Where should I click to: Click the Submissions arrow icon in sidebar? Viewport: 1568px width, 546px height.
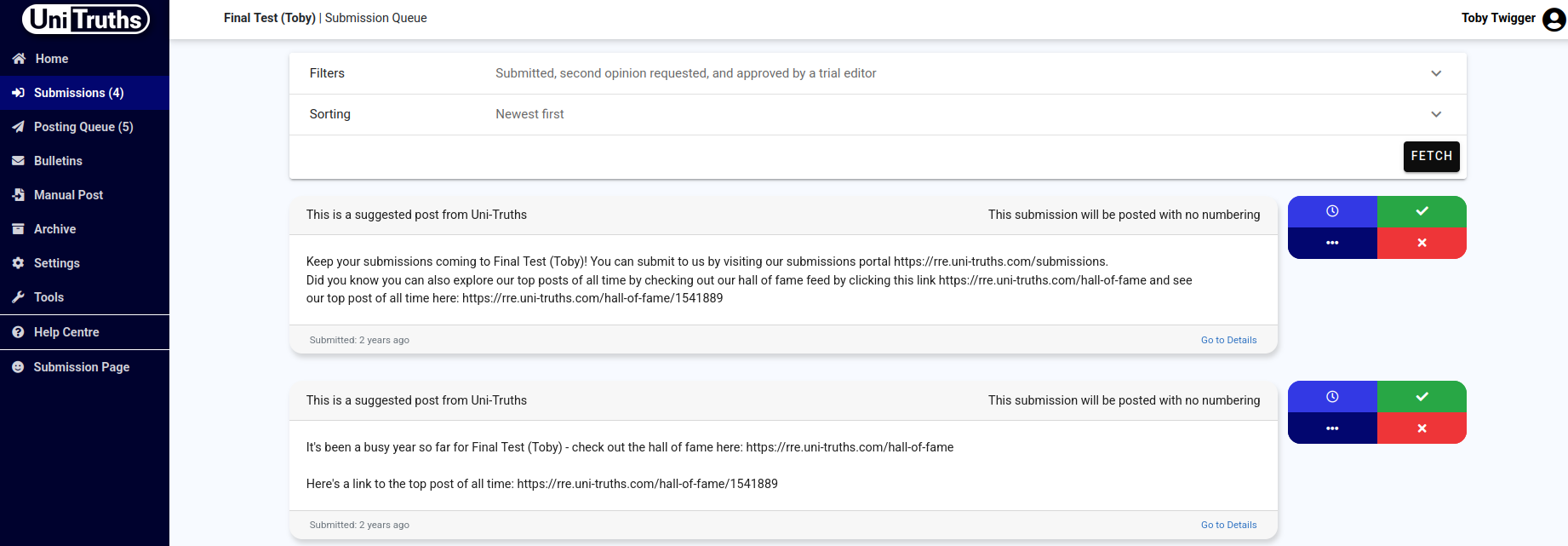point(18,93)
